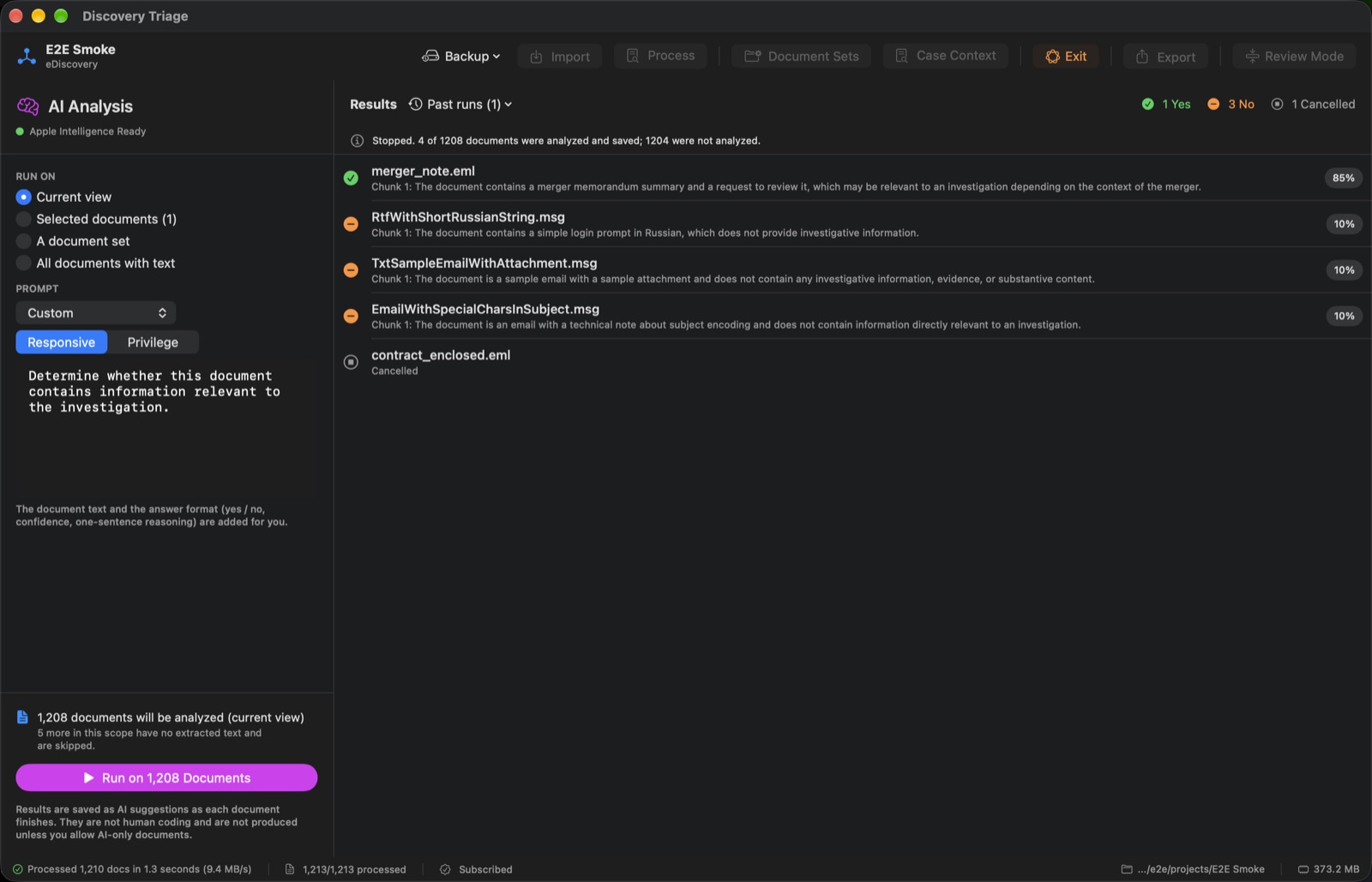The width and height of the screenshot is (1372, 882).
Task: Enter Review Mode from the toolbar
Action: click(1294, 57)
